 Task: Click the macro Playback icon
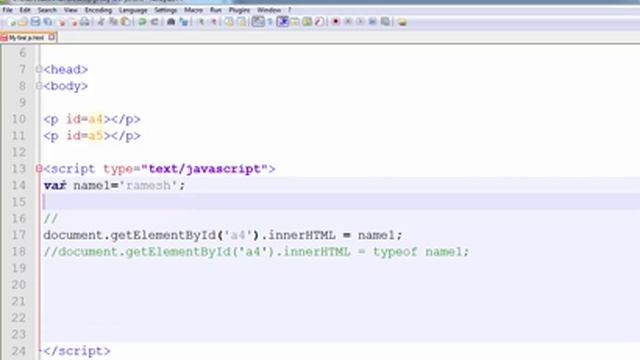click(x=360, y=22)
